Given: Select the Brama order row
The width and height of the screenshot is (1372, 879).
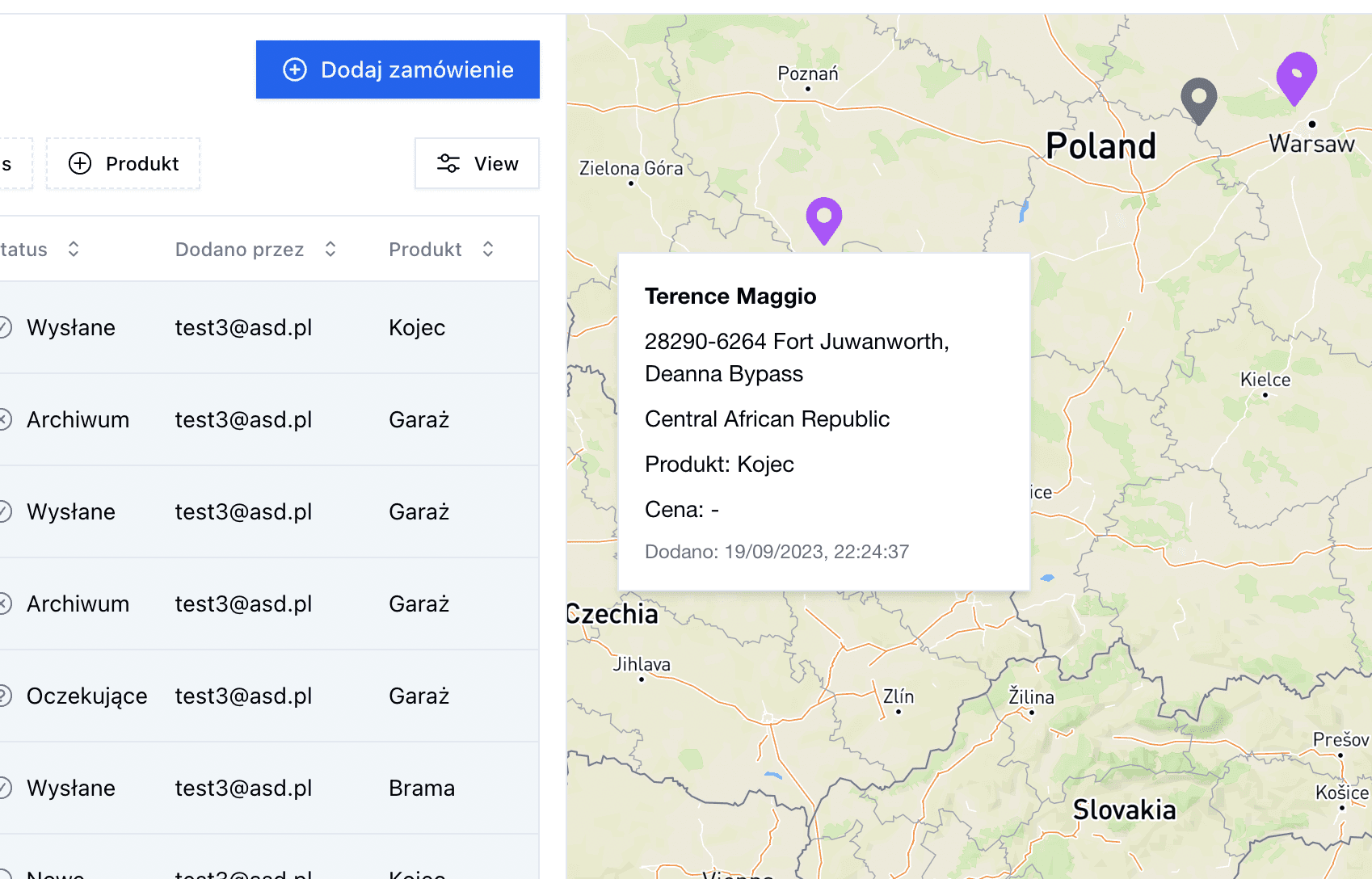Looking at the screenshot, I should pos(269,788).
